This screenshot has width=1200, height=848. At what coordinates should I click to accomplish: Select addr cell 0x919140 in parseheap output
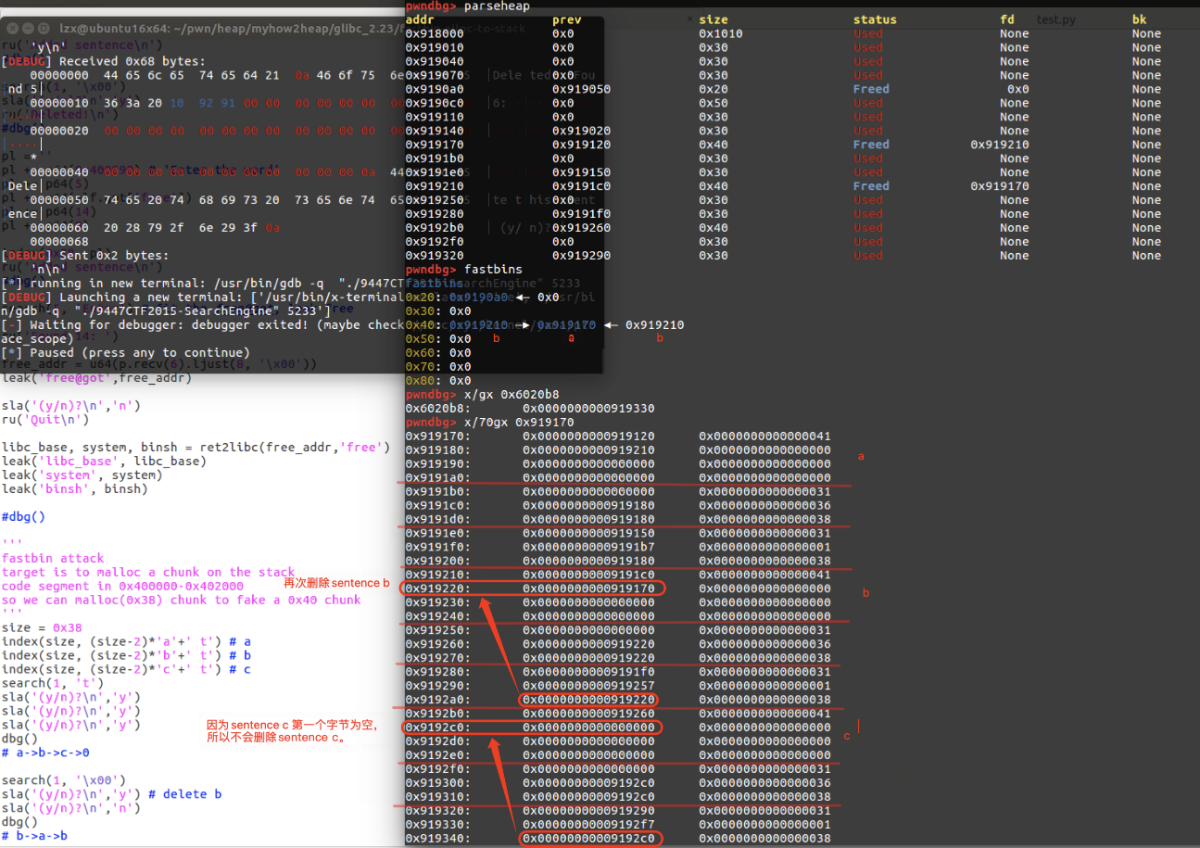(433, 131)
